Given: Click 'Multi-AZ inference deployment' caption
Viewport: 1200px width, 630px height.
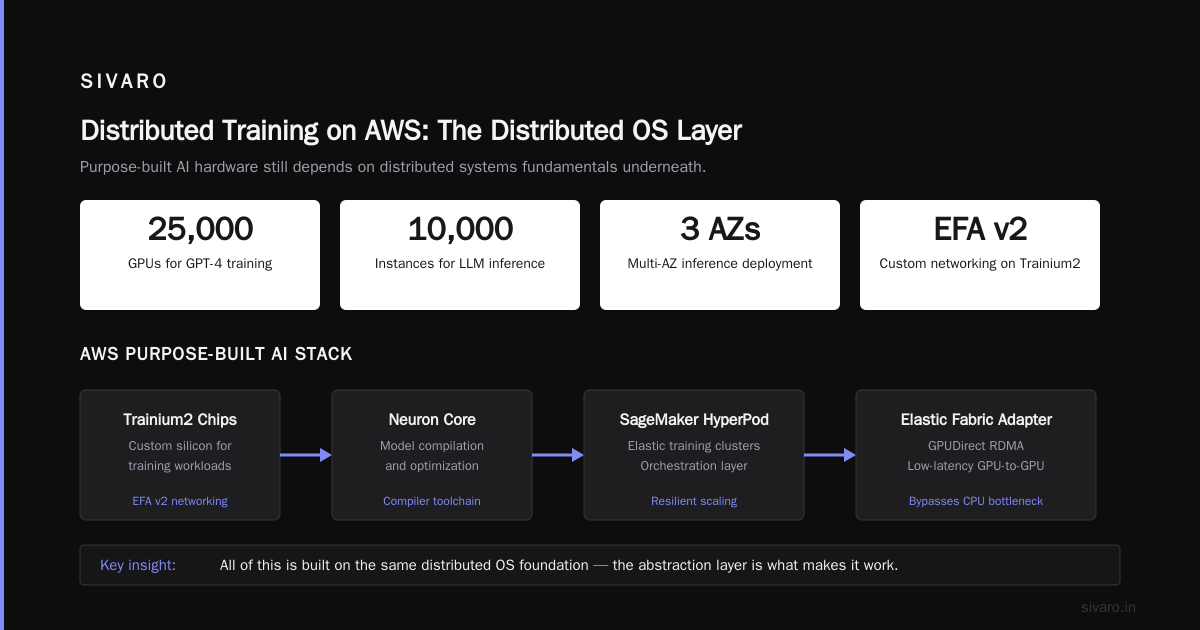Looking at the screenshot, I should 720,264.
